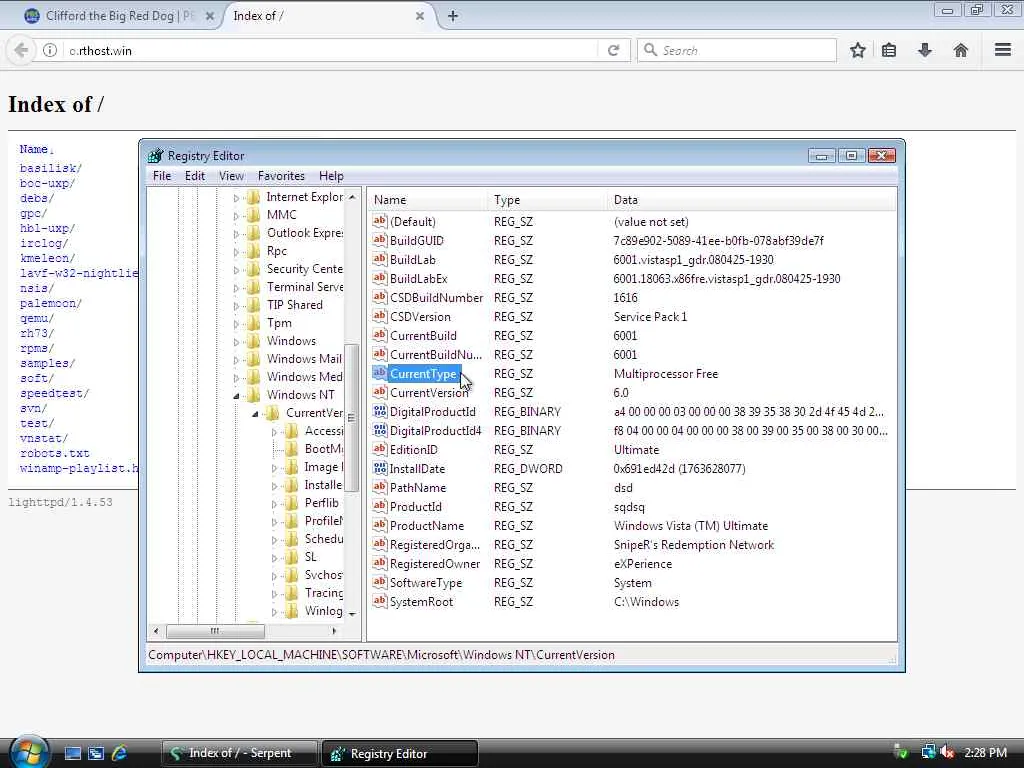
Task: Expand the Windows registry key
Action: pyautogui.click(x=236, y=342)
